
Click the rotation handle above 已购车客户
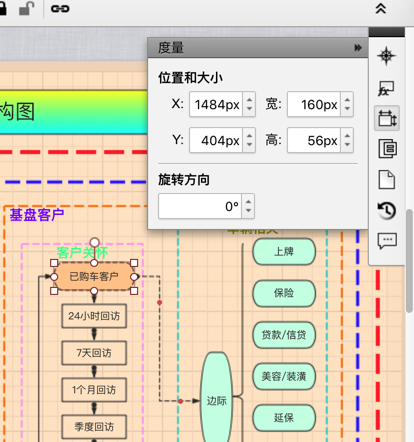(x=94, y=242)
